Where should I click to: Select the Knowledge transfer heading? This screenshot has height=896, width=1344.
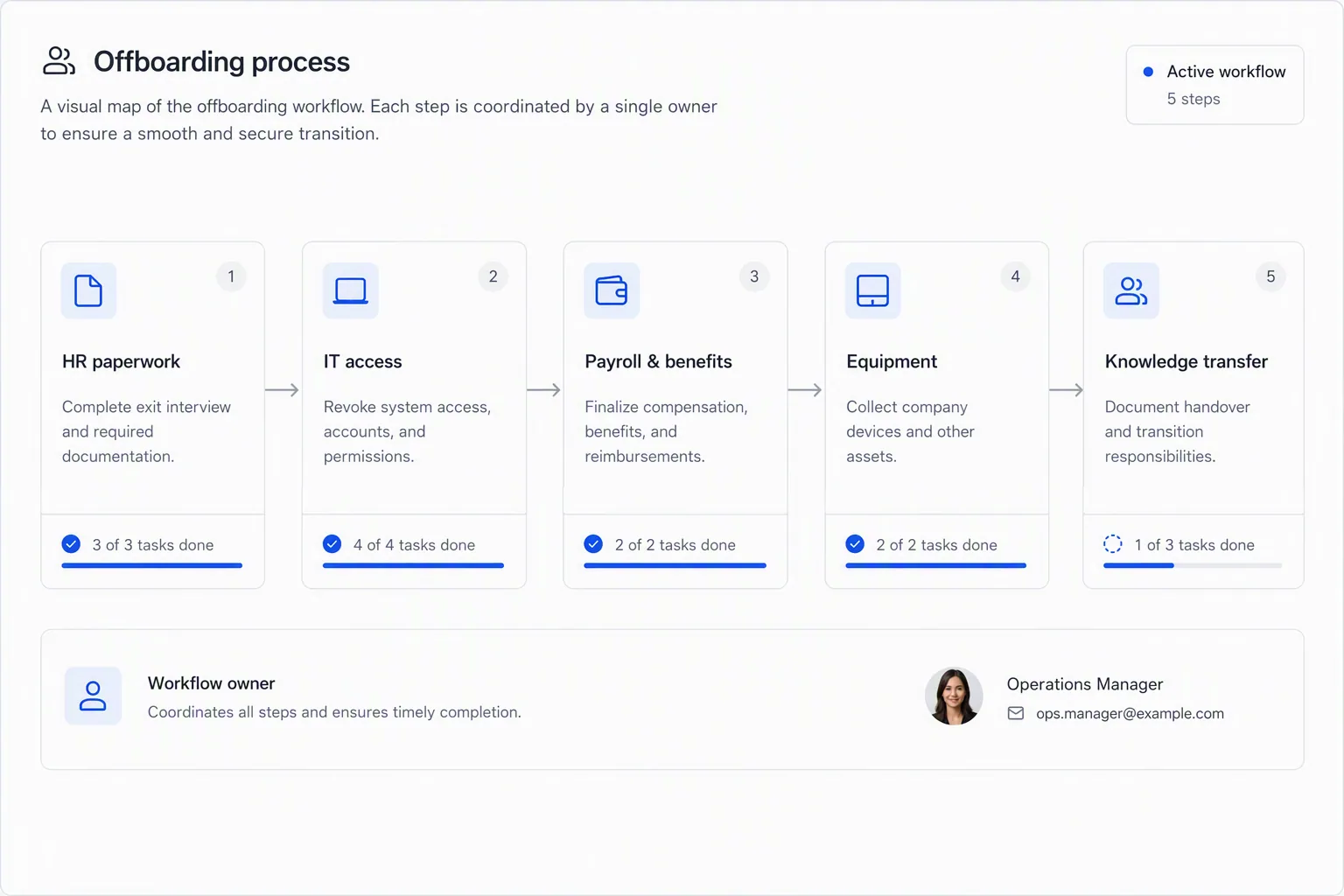tap(1186, 361)
